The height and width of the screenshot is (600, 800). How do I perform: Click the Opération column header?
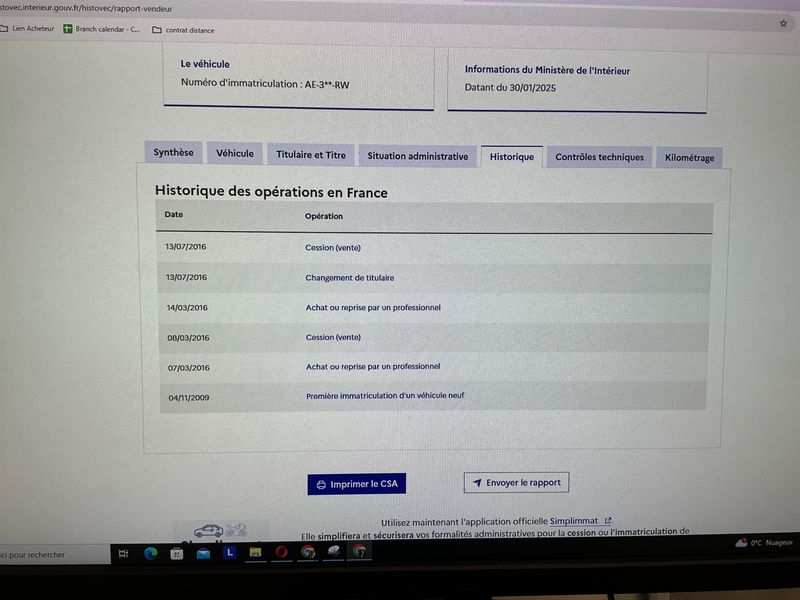323,216
